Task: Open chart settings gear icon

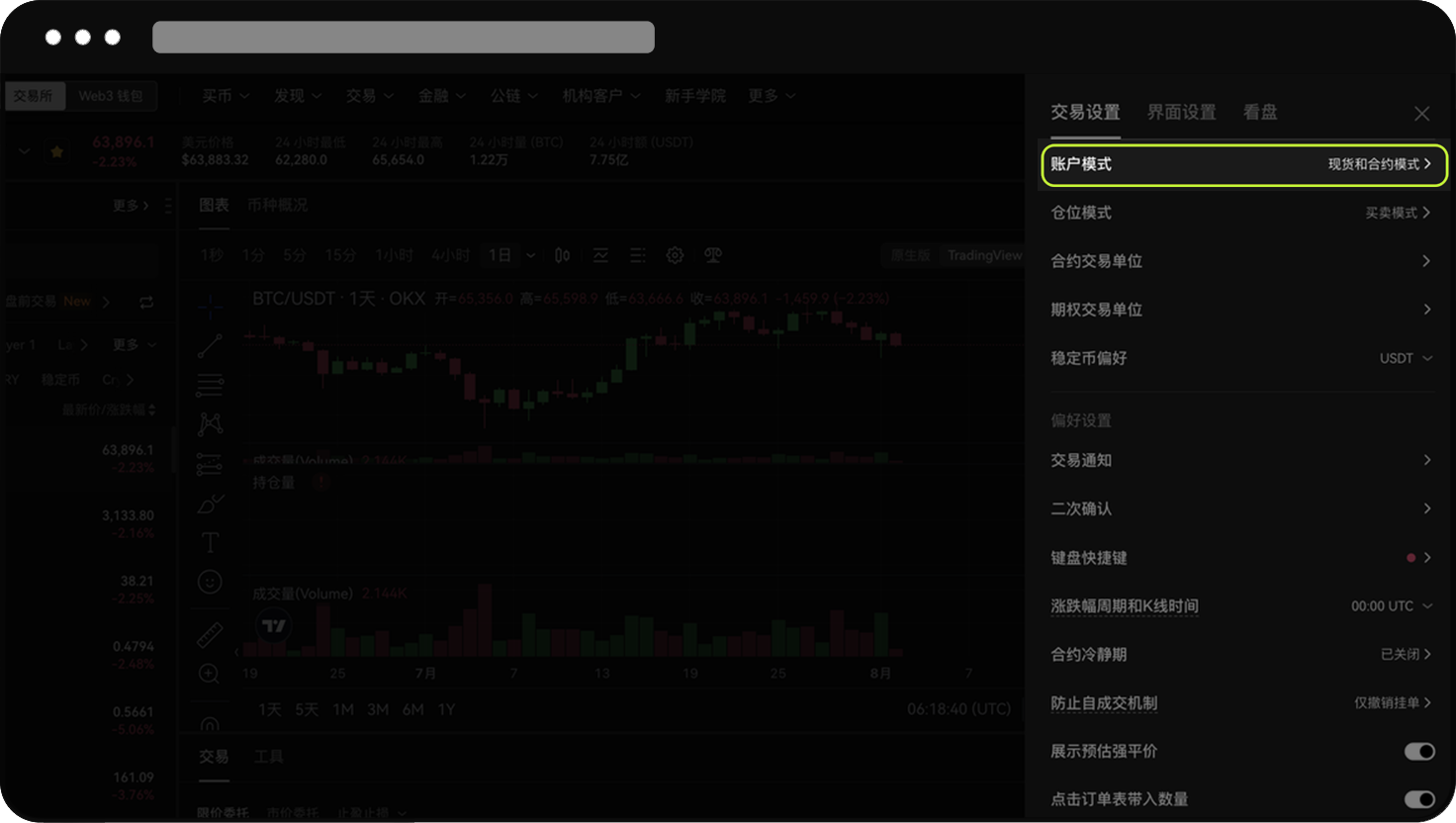Action: point(675,255)
